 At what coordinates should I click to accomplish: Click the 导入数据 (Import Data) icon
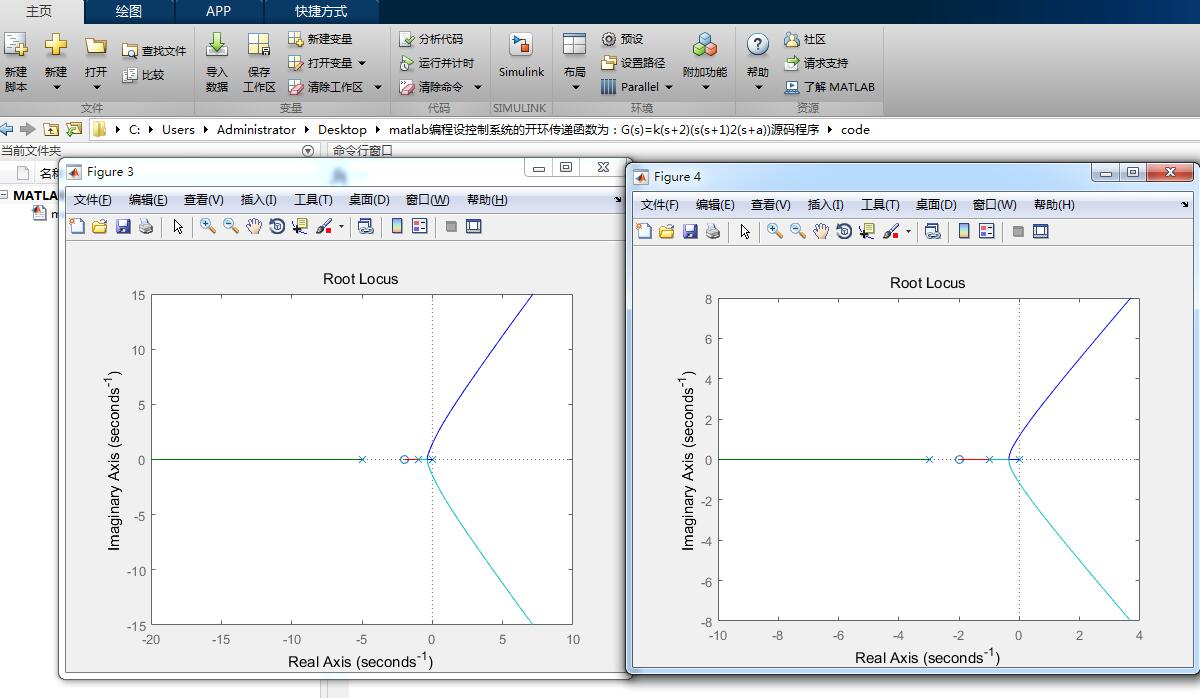click(x=217, y=45)
